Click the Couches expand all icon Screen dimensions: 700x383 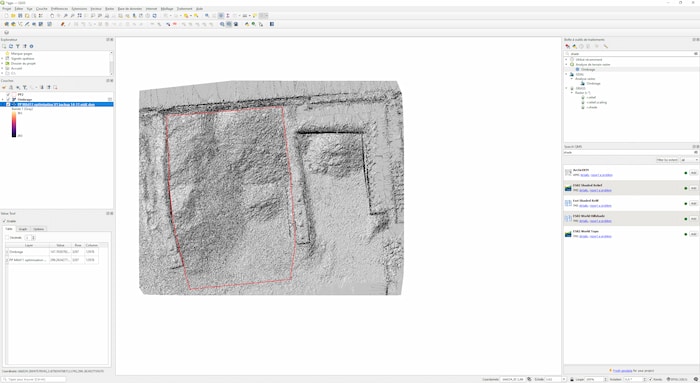click(x=42, y=87)
